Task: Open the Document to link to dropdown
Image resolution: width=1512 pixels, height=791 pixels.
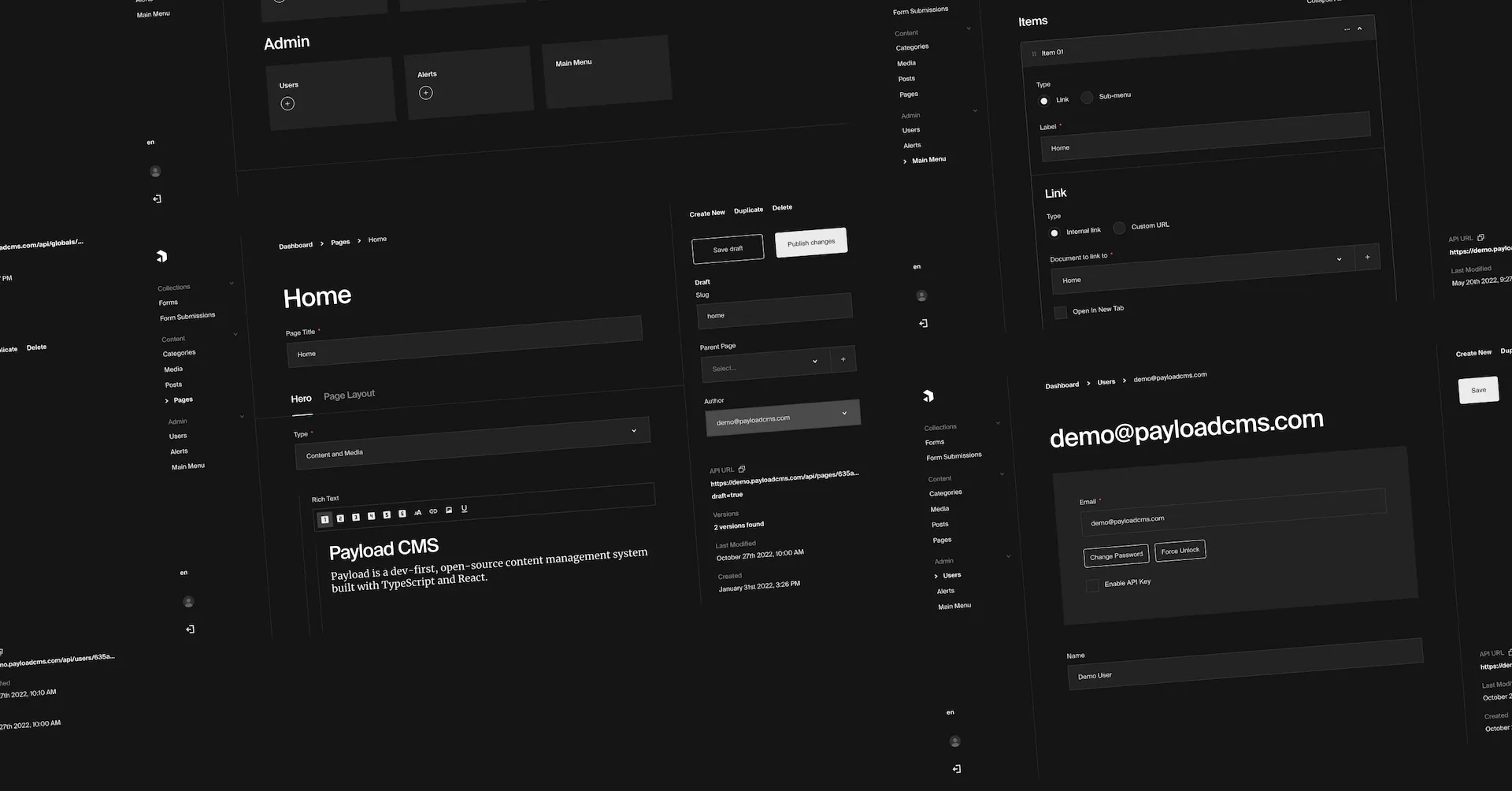Action: point(1203,270)
